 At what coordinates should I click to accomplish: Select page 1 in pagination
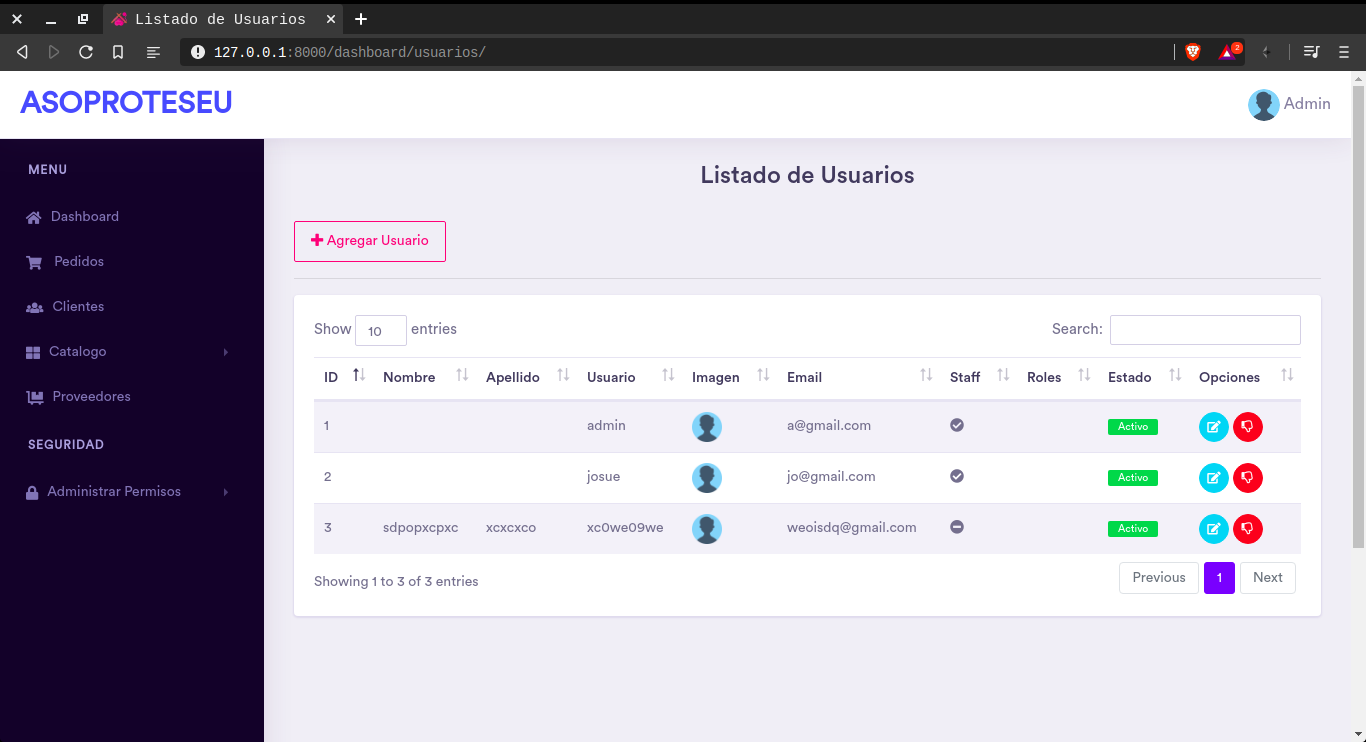click(1219, 578)
